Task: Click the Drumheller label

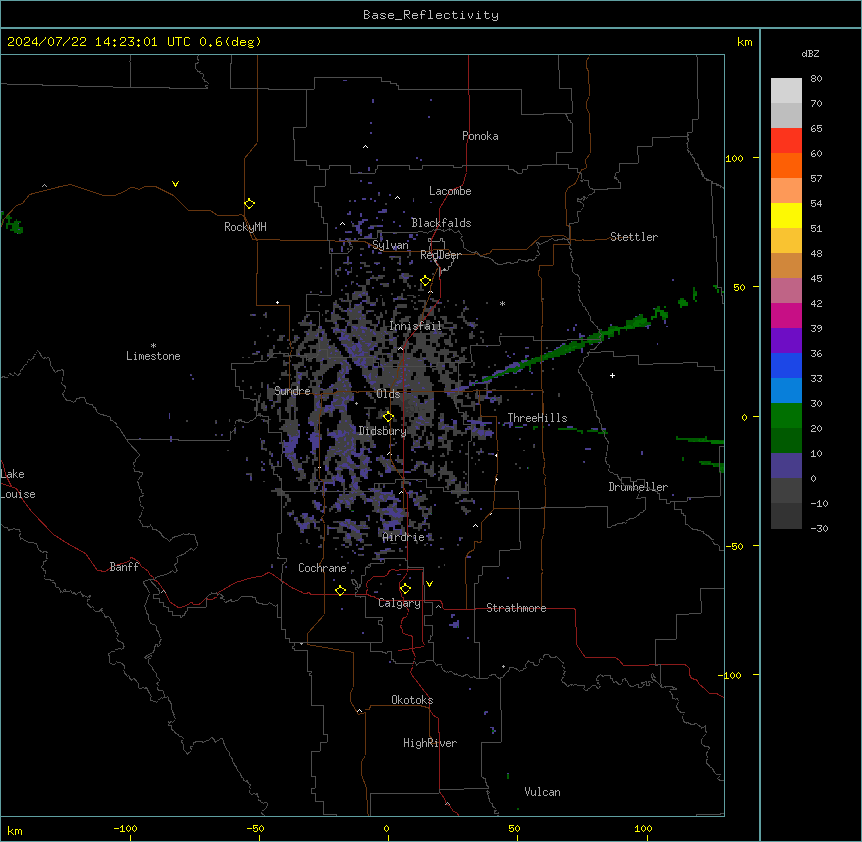Action: click(x=638, y=487)
